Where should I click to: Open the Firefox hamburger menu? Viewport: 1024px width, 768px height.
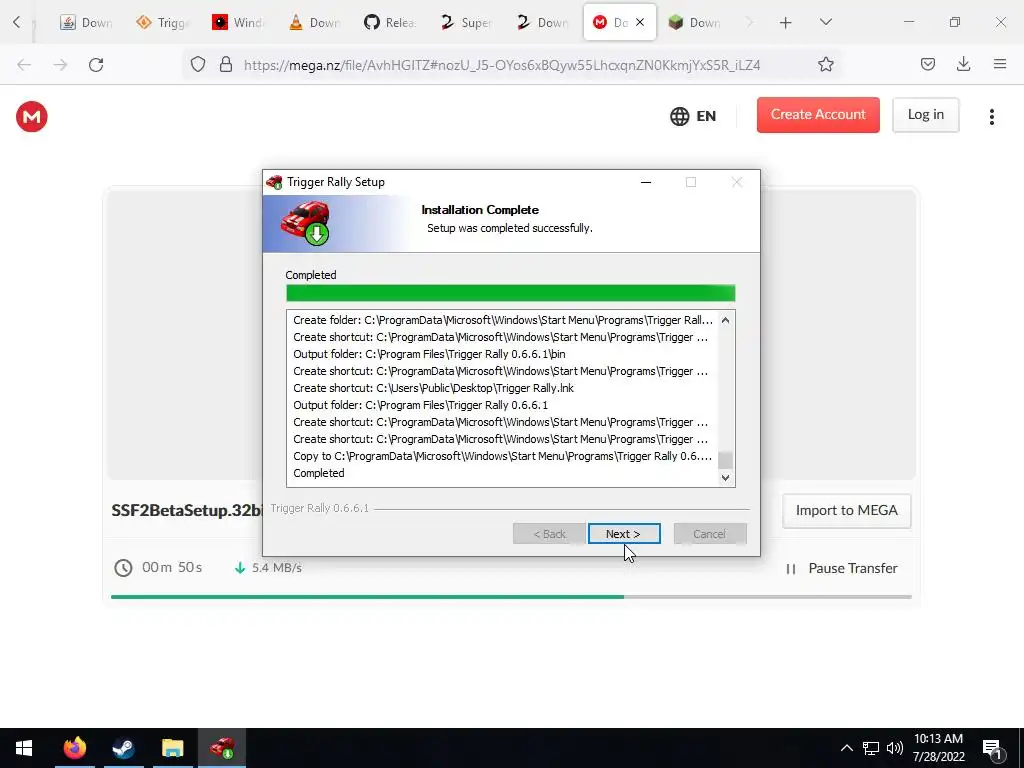(1000, 64)
